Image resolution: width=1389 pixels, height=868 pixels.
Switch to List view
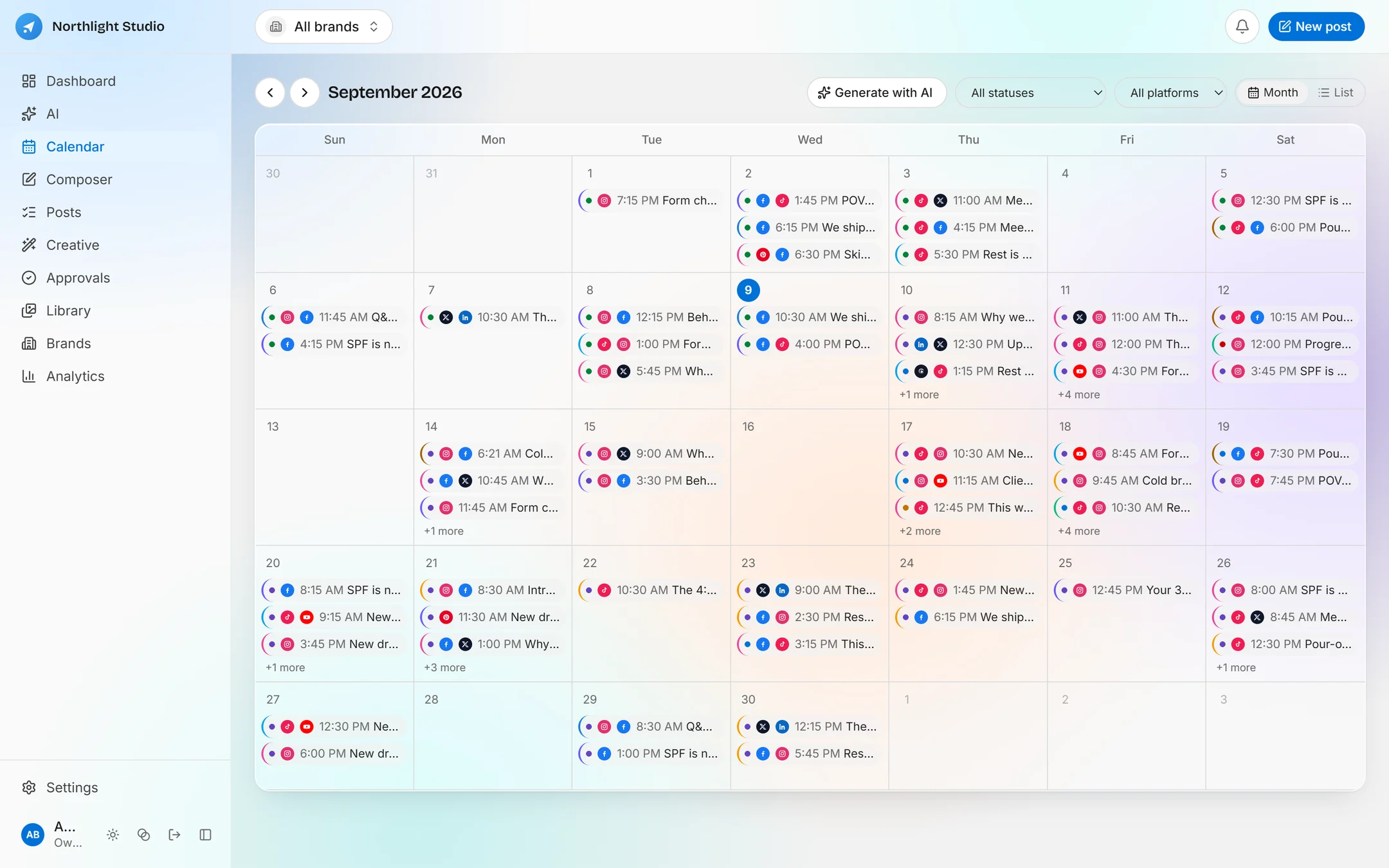[1336, 93]
